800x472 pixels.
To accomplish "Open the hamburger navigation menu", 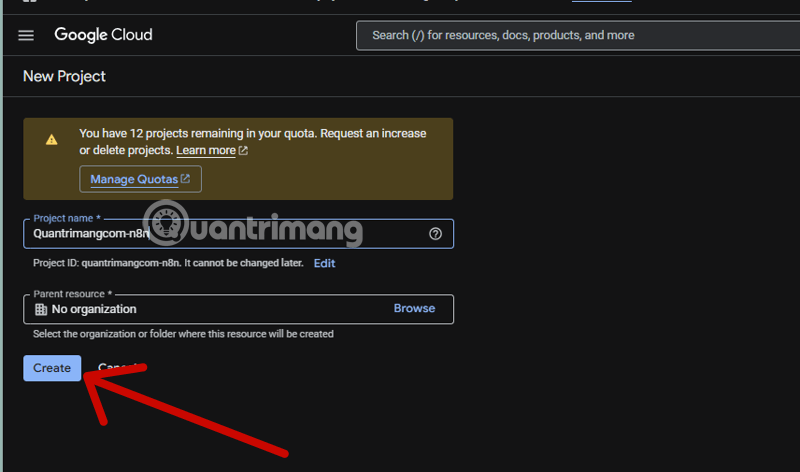I will [x=26, y=35].
